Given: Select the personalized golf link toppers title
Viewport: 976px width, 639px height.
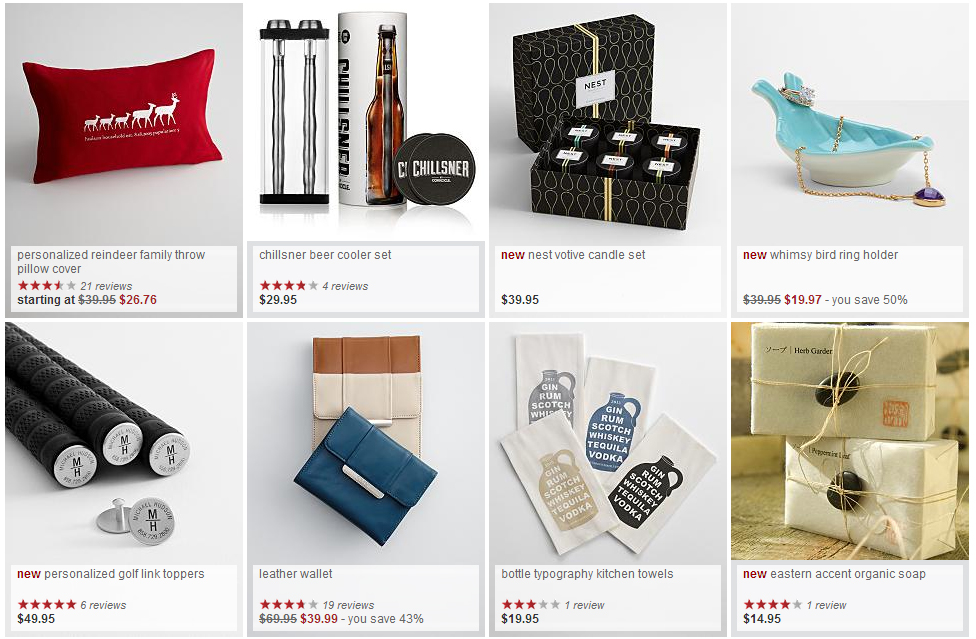Looking at the screenshot, I should coord(124,574).
